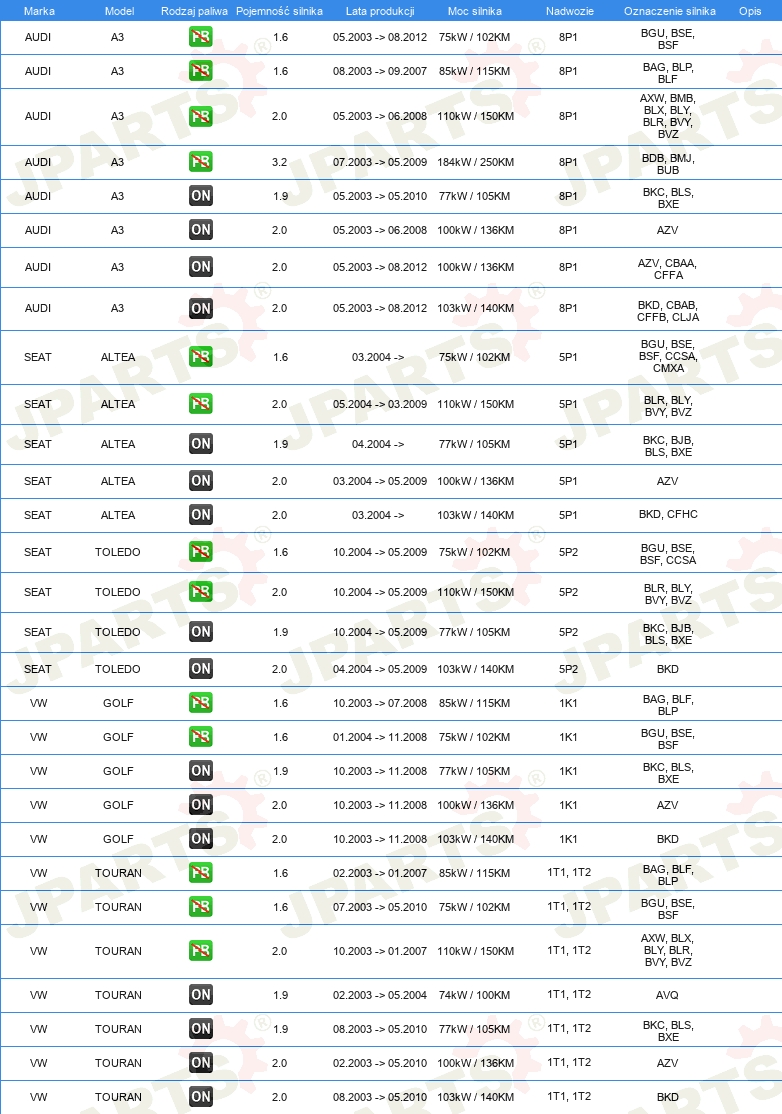The width and height of the screenshot is (782, 1114).
Task: Click the date cell 01.2004 -> 11.2008
Action: point(380,737)
